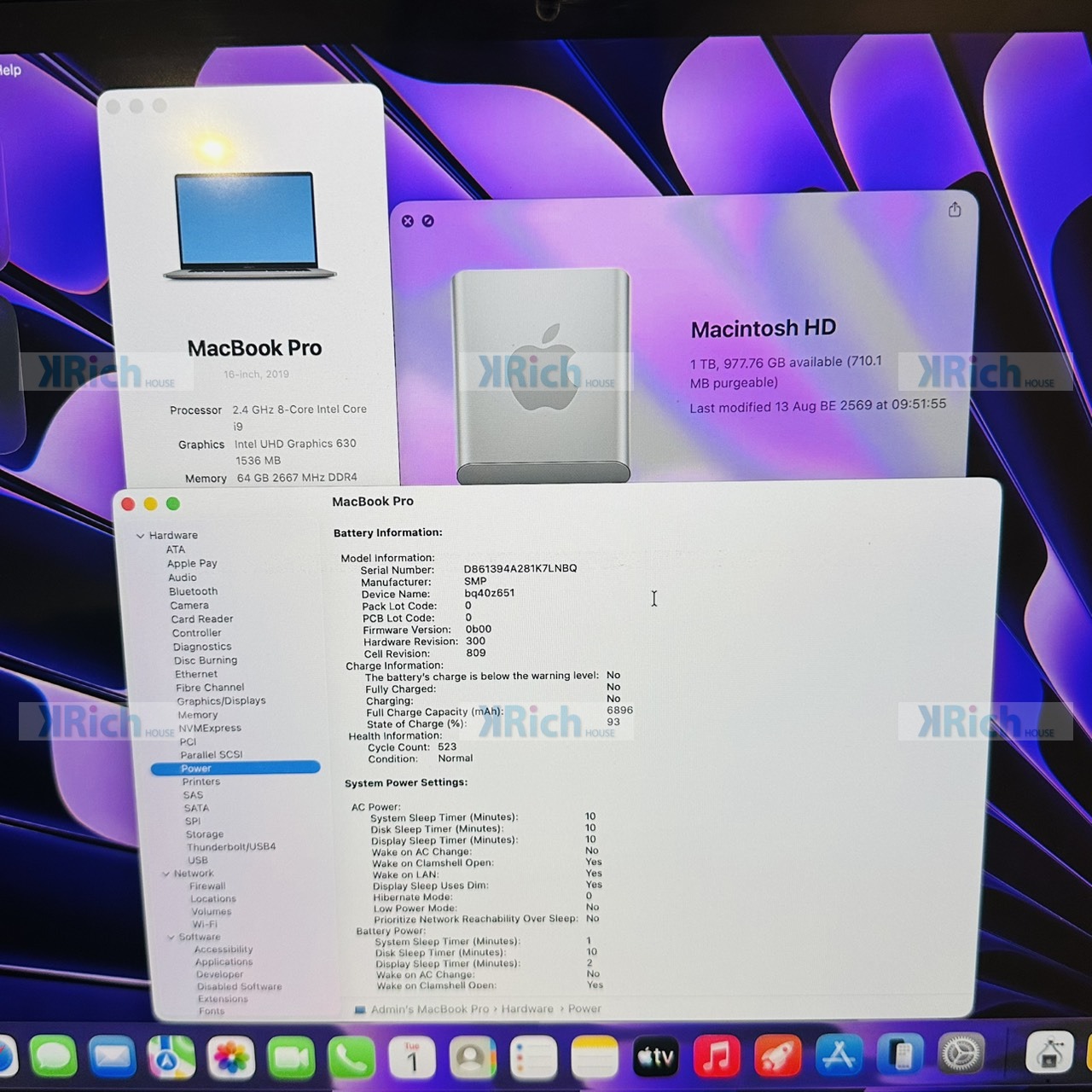Select Storage in the sidebar
The image size is (1092, 1092).
click(205, 834)
